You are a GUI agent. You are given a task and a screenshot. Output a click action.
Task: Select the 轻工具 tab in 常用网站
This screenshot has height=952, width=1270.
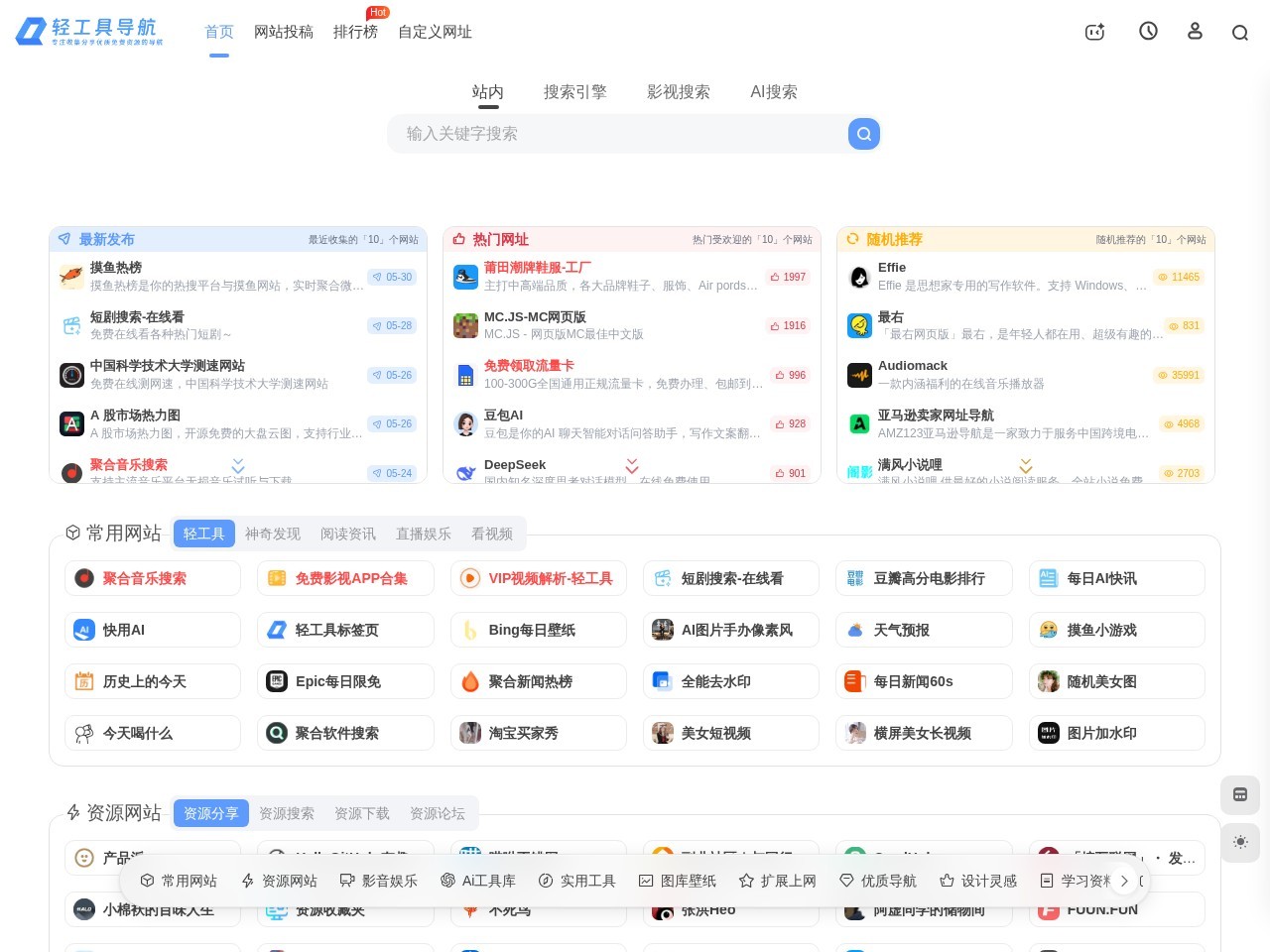pyautogui.click(x=204, y=534)
